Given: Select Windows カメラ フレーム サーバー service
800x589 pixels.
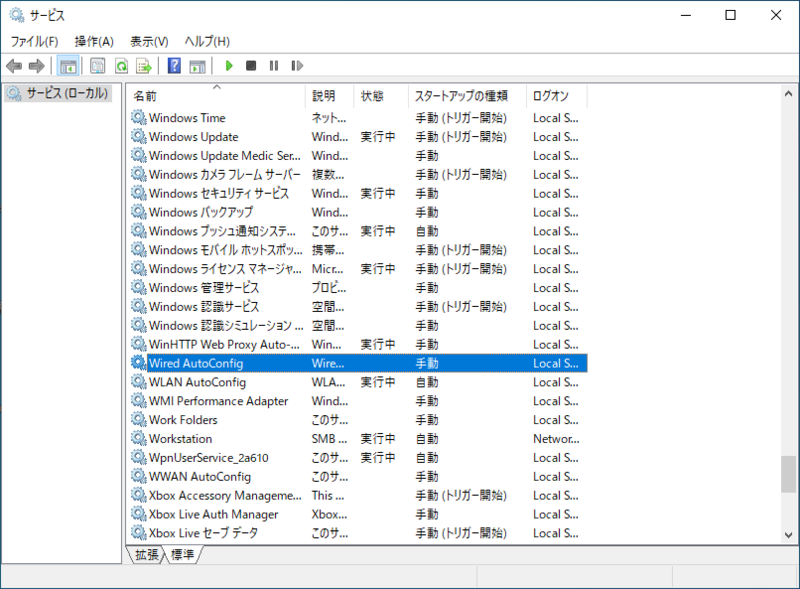Looking at the screenshot, I should pyautogui.click(x=224, y=174).
